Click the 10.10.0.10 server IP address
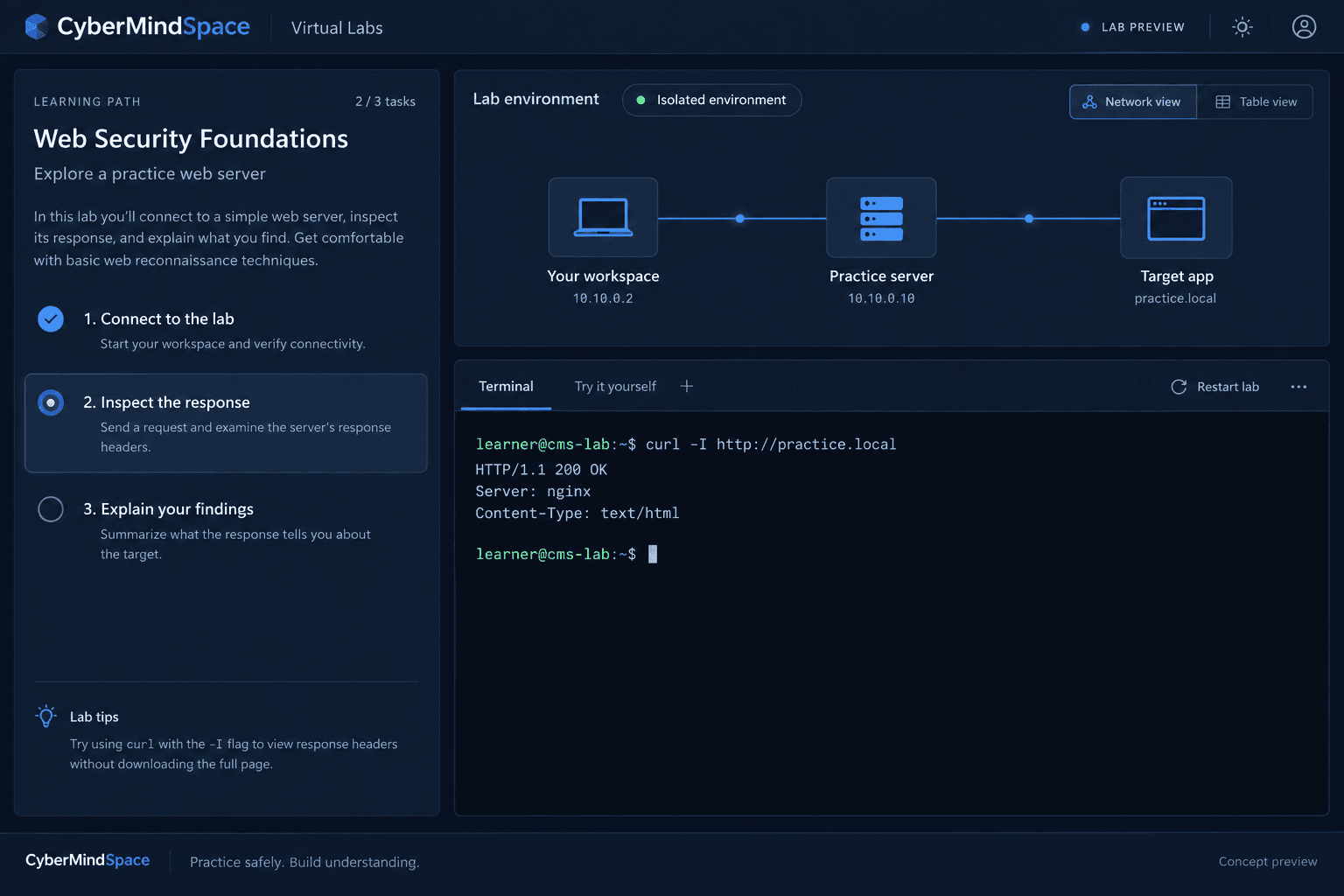 [881, 298]
